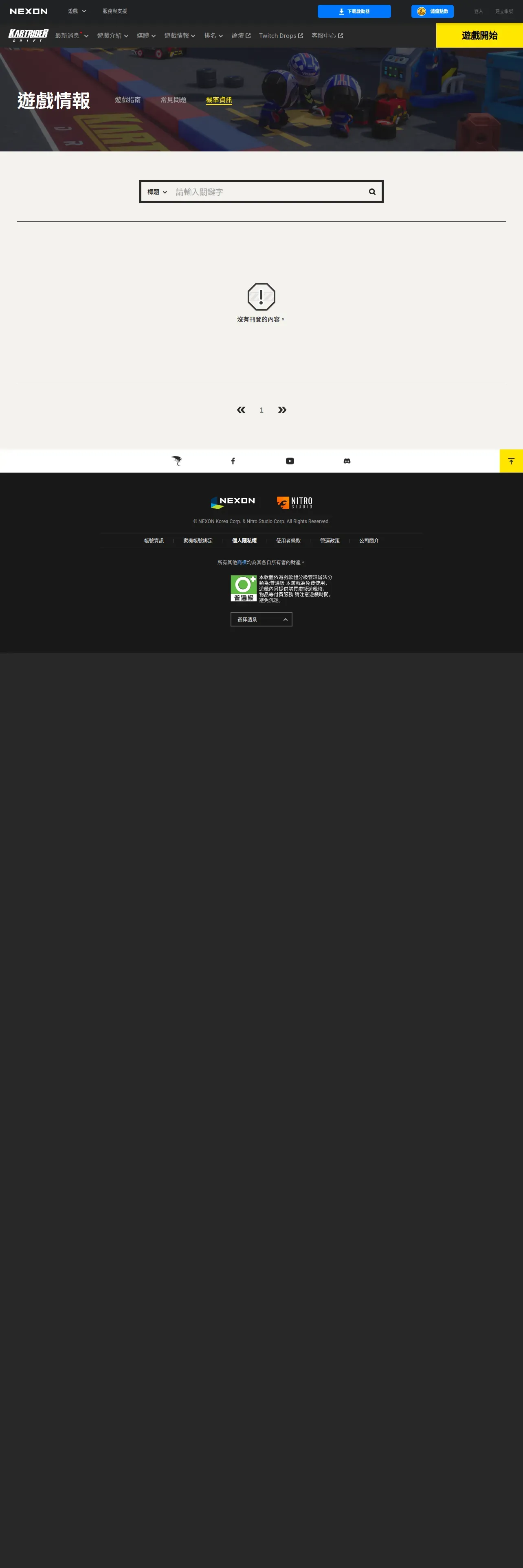
Task: Expand the 遊戲 dropdown in top bar
Action: (77, 11)
